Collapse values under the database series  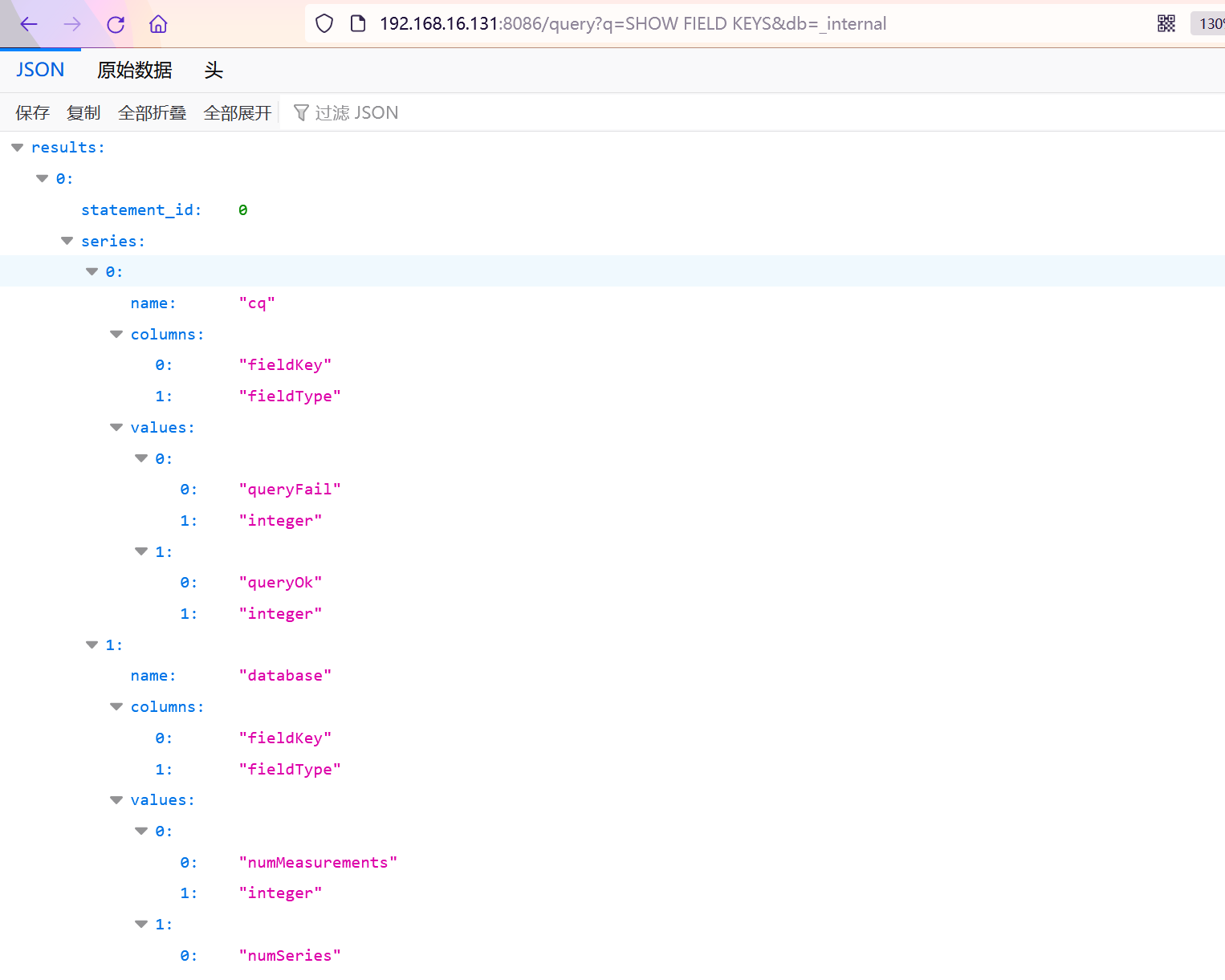pos(116,800)
